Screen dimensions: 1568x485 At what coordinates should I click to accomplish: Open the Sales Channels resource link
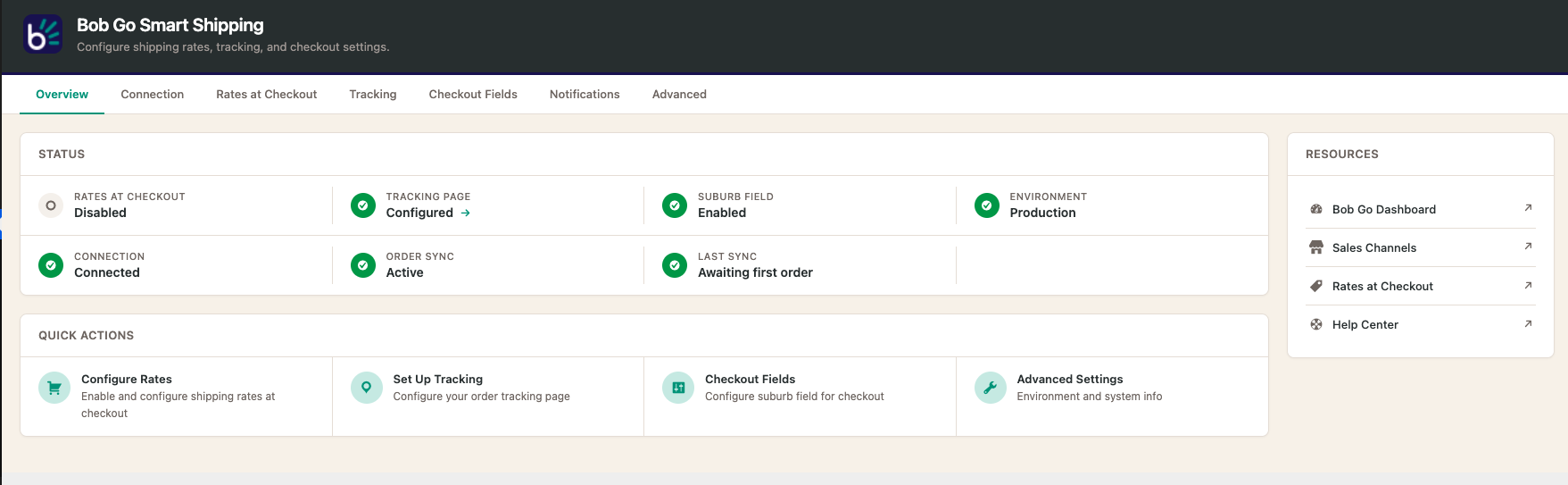[x=1421, y=247]
